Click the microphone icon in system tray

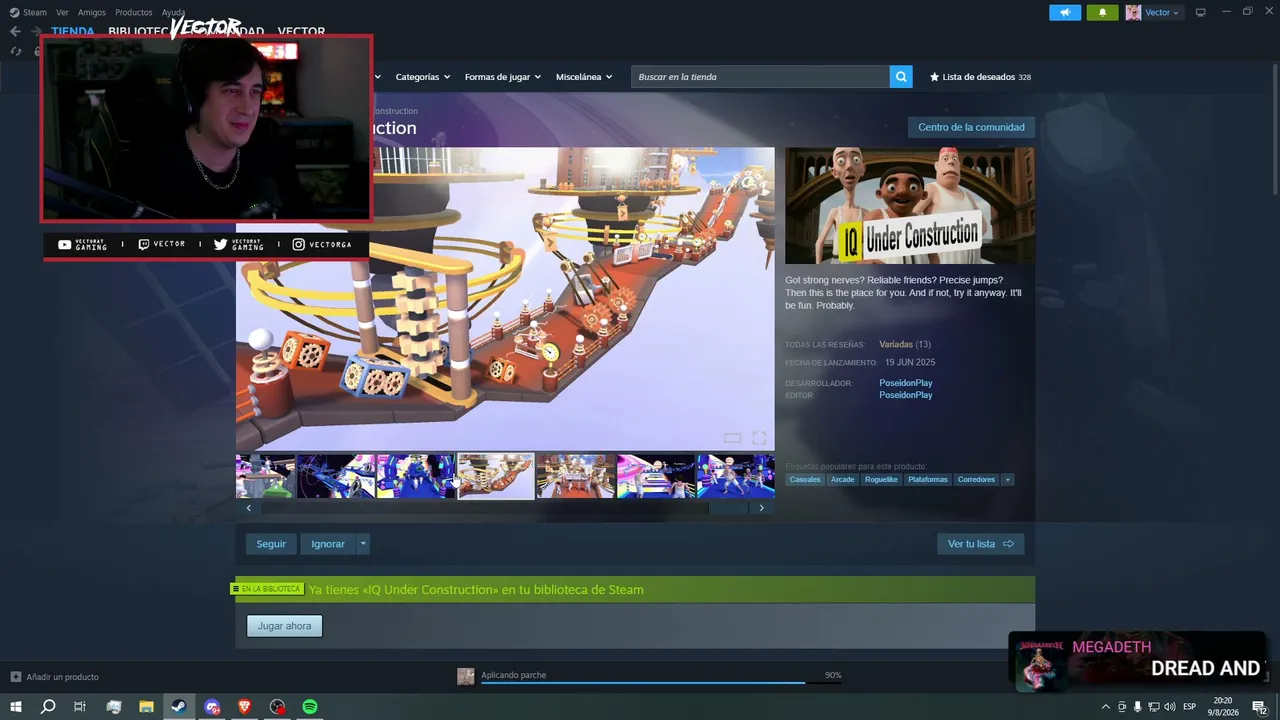[1138, 707]
